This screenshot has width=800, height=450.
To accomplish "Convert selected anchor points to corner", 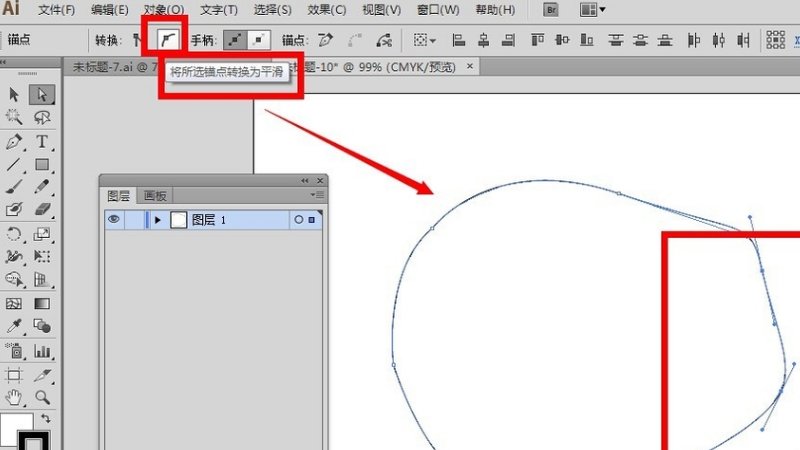I will coord(138,40).
